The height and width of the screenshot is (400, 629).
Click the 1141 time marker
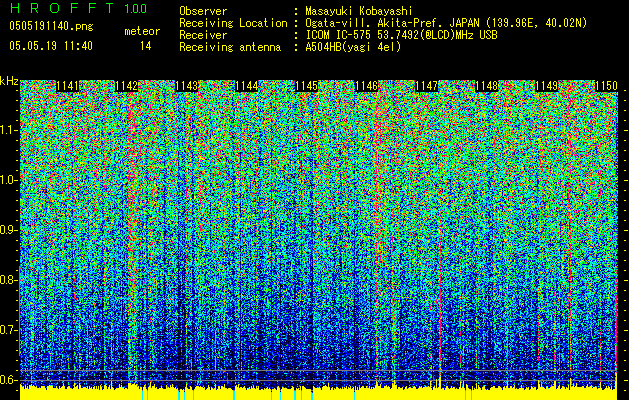point(67,86)
